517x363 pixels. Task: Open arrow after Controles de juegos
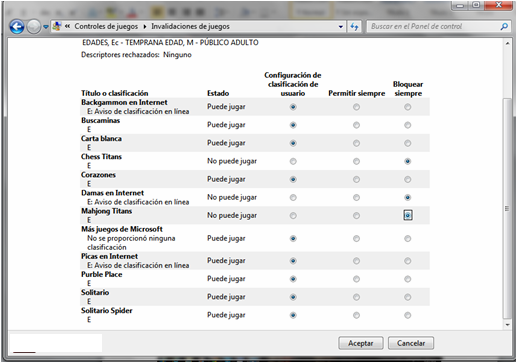[145, 26]
